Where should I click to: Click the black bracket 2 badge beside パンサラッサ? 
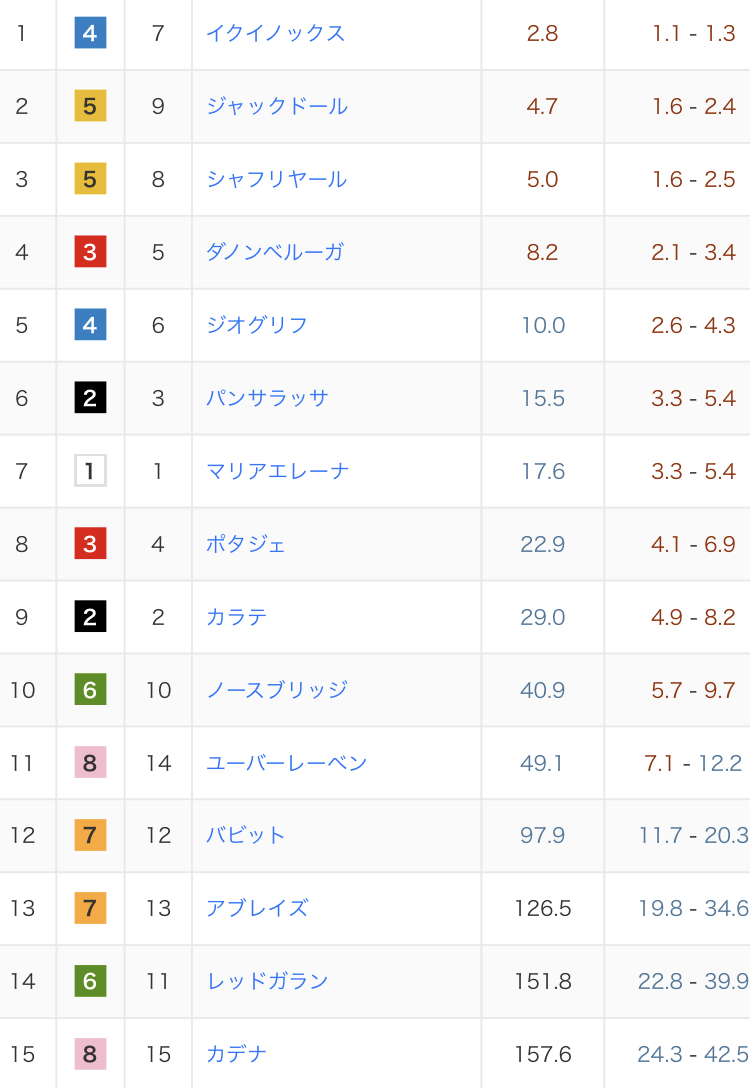pyautogui.click(x=90, y=398)
